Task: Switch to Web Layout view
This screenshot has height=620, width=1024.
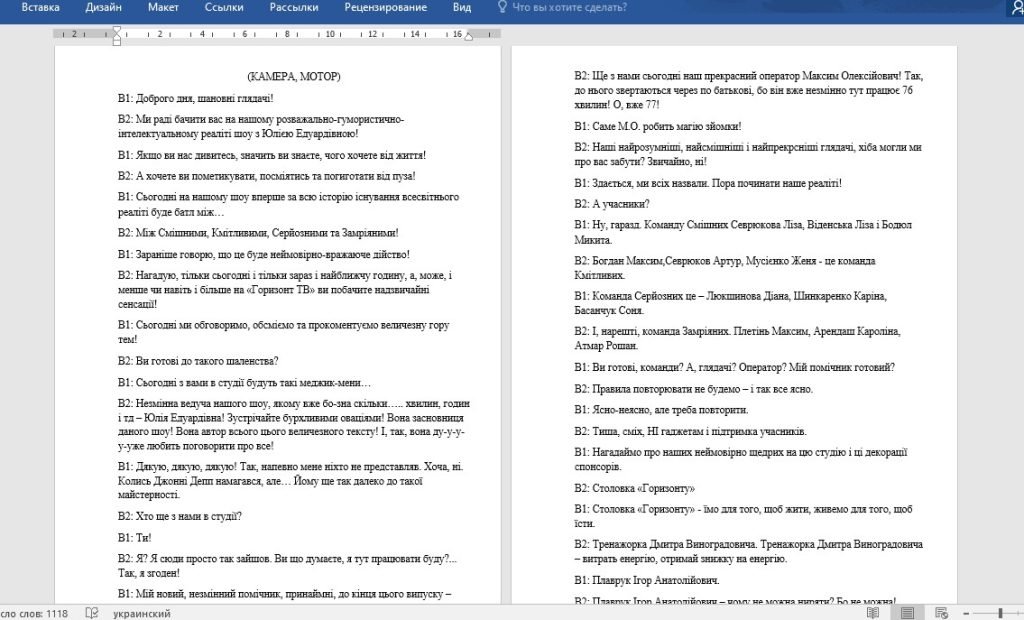Action: pos(940,613)
